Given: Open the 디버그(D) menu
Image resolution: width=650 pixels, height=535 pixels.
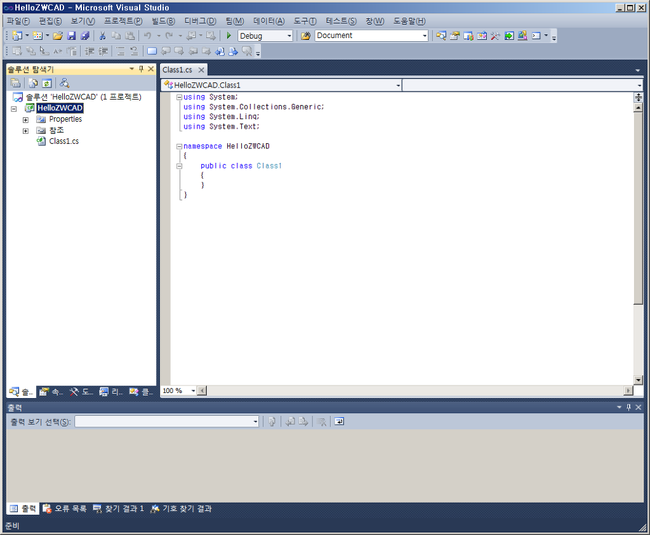Looking at the screenshot, I should 200,21.
